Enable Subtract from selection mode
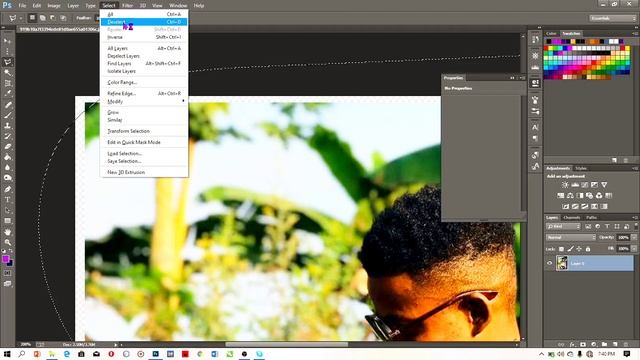Image resolution: width=640 pixels, height=360 pixels. click(53, 18)
